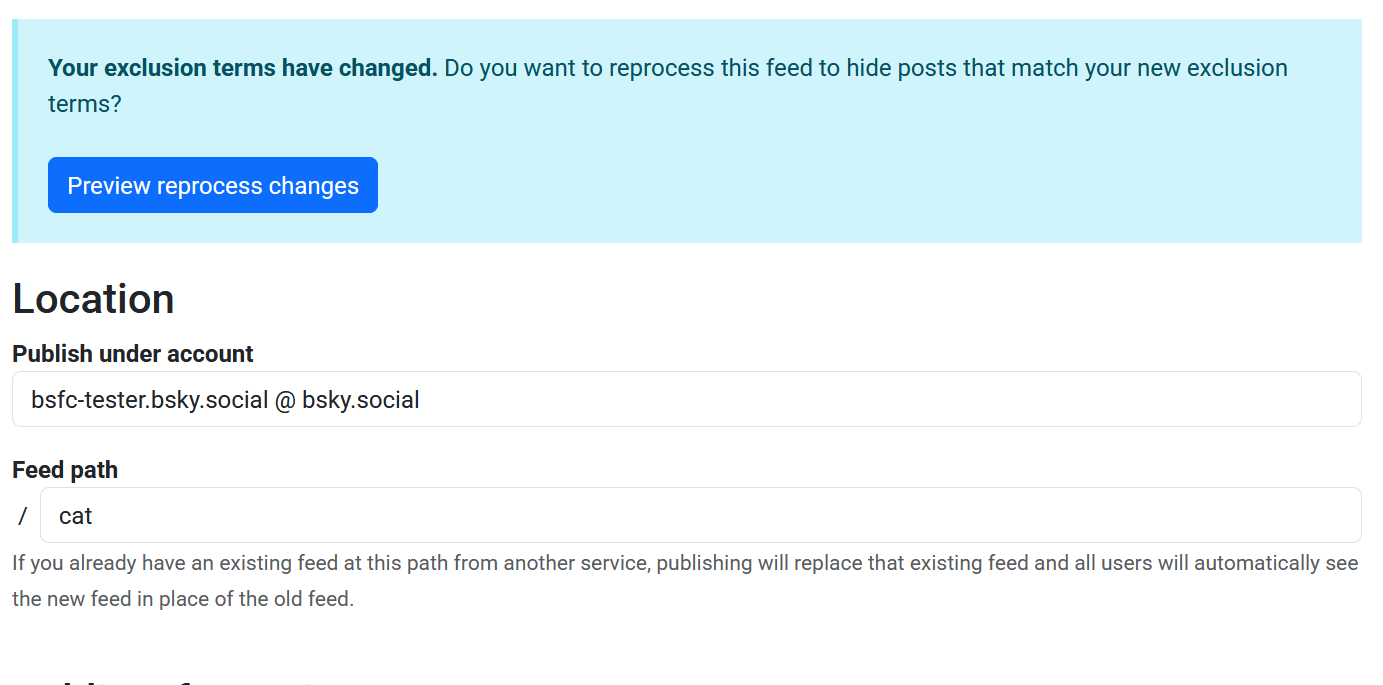Click the partially visible heading at the bottom
Viewport: 1383px width, 685px height.
160,680
